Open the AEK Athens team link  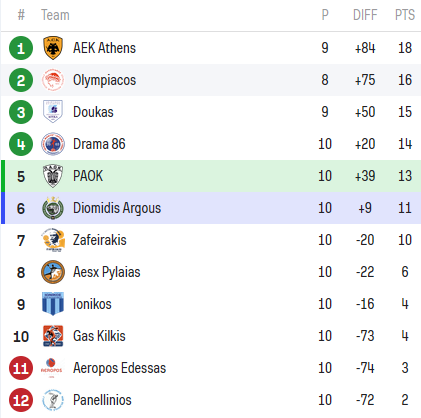click(x=104, y=48)
